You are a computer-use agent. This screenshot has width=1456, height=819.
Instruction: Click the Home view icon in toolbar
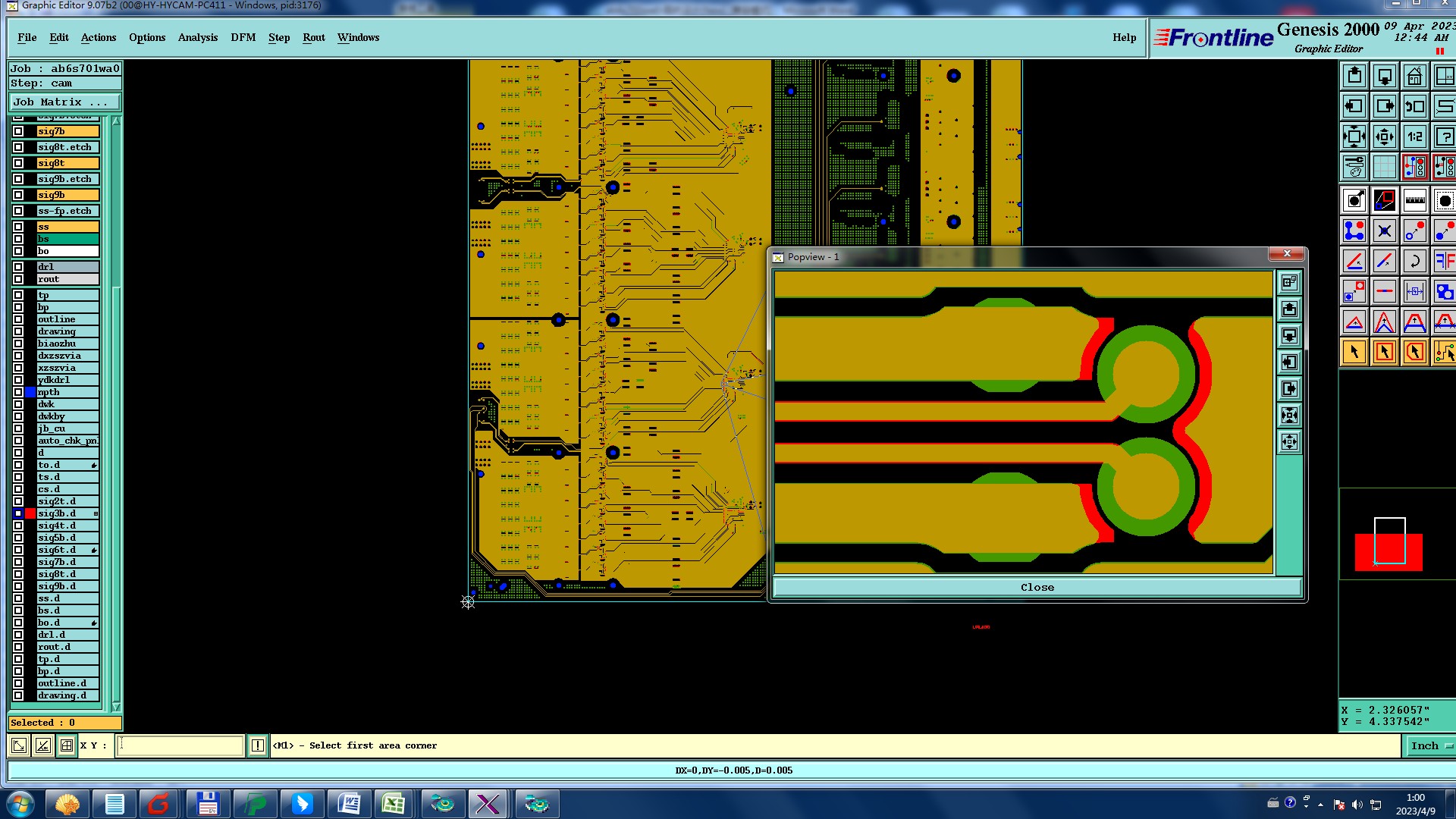point(1414,77)
